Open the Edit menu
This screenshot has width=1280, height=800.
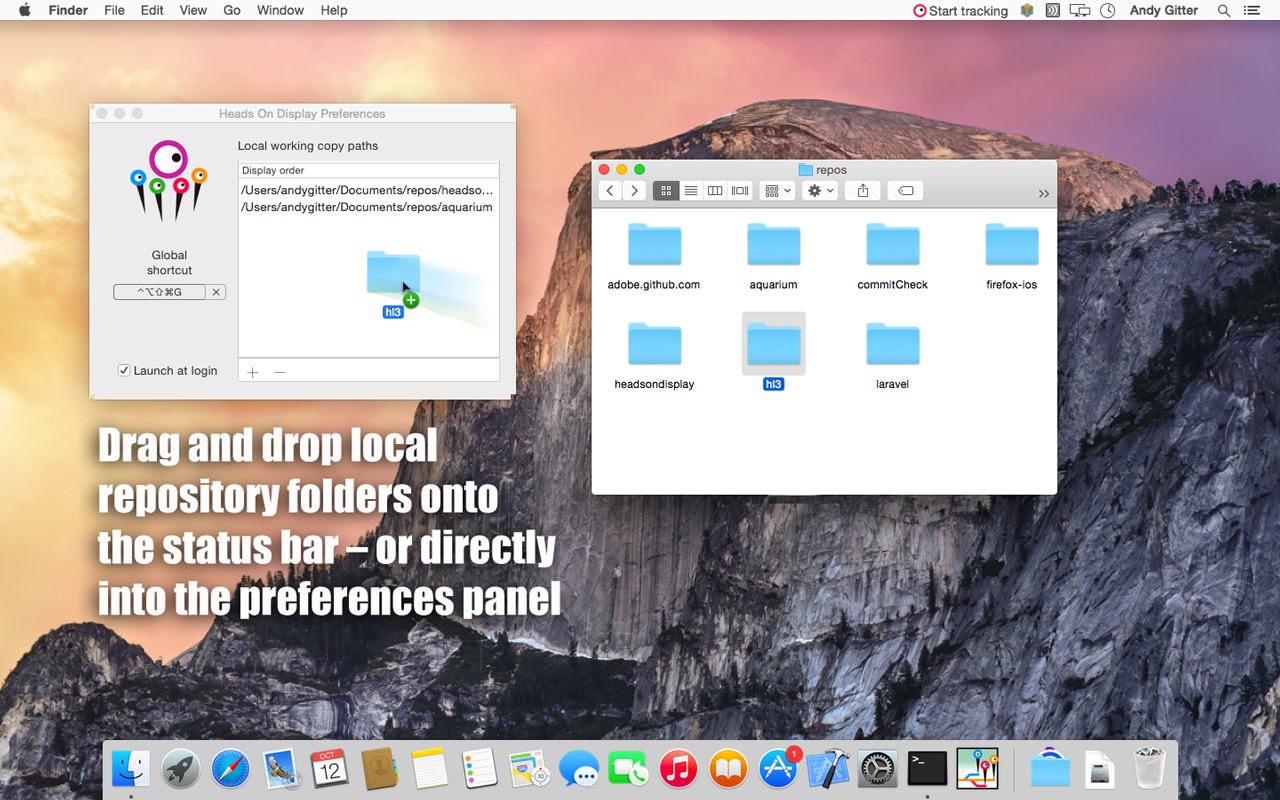[152, 10]
